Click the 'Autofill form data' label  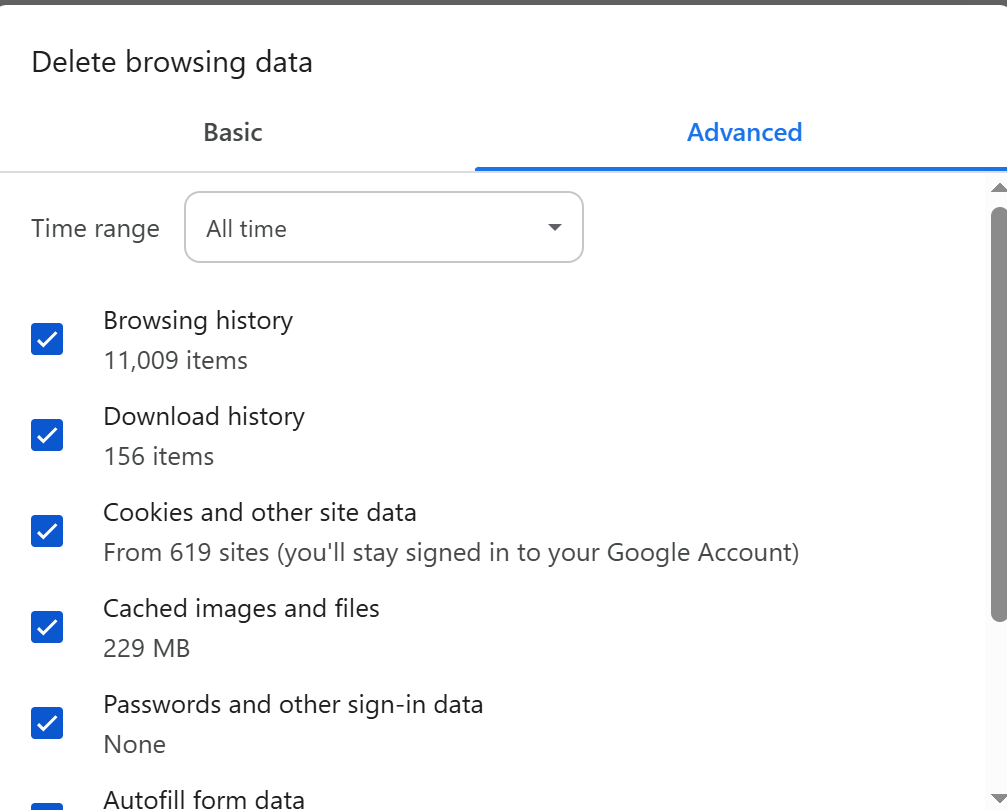(x=204, y=800)
